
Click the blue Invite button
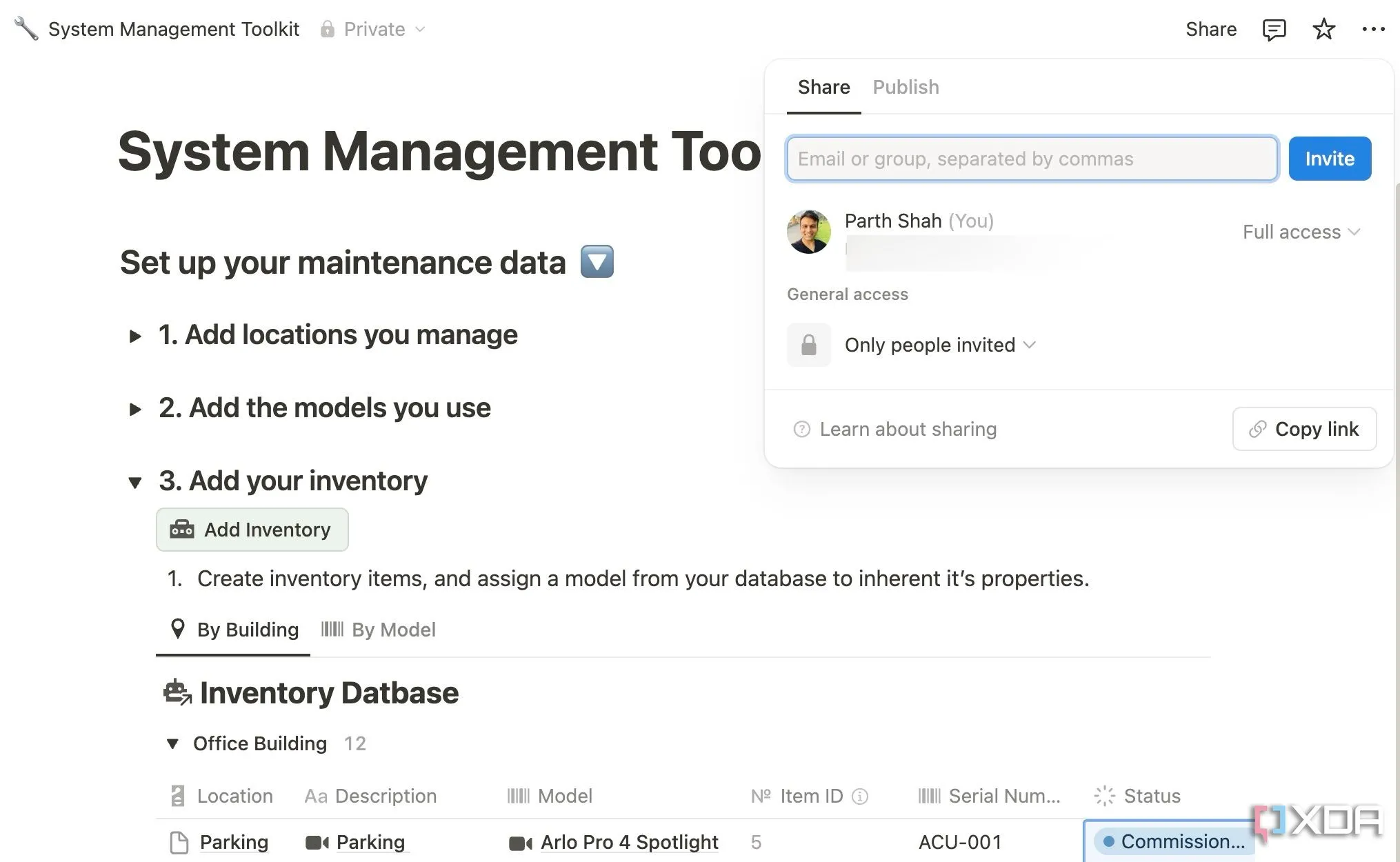(1329, 159)
